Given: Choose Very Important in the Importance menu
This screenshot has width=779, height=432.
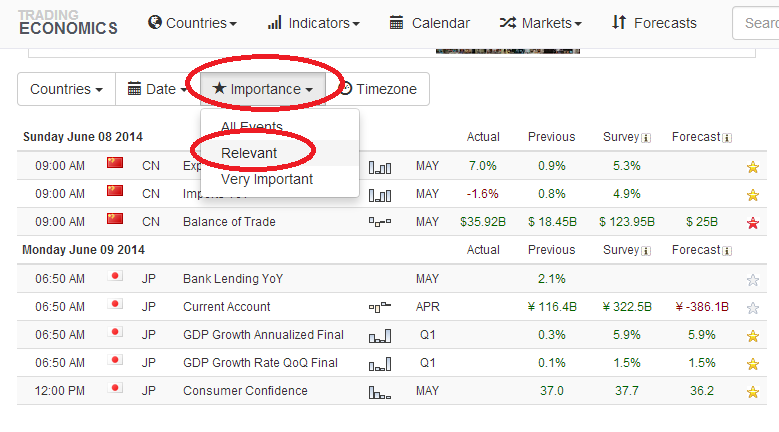Looking at the screenshot, I should pyautogui.click(x=267, y=179).
